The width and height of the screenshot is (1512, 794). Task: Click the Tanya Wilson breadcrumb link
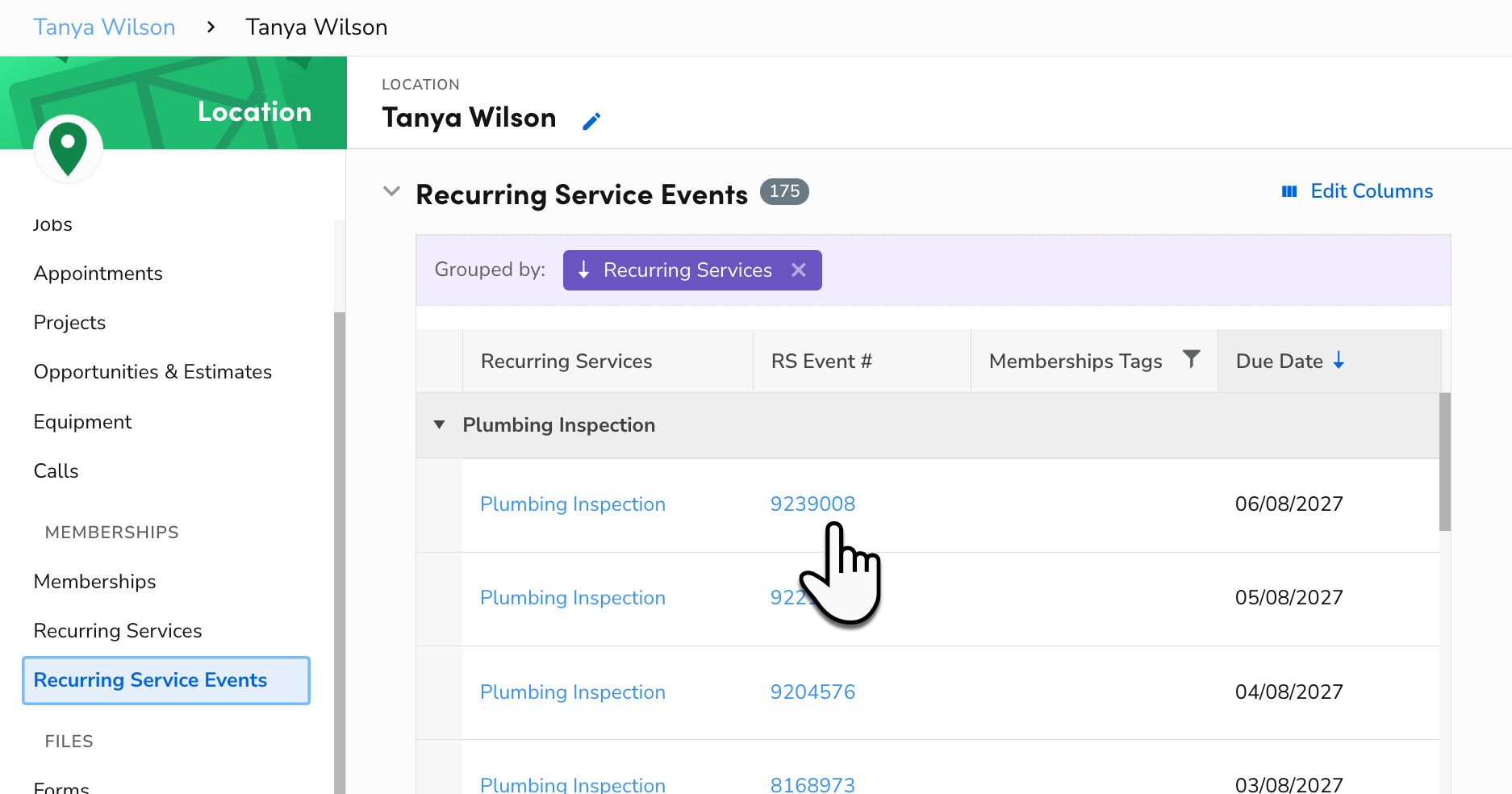(x=104, y=27)
